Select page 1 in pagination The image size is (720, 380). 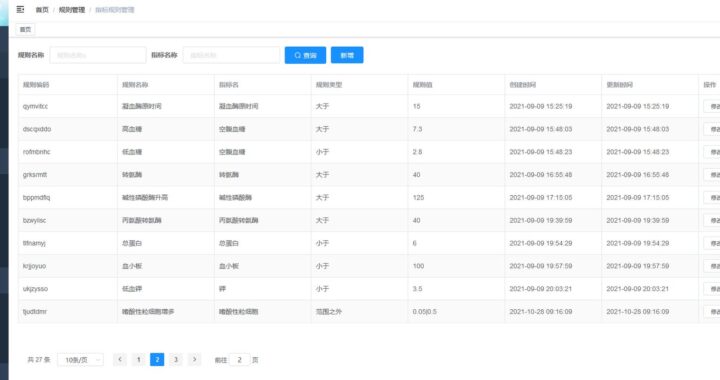tap(138, 359)
